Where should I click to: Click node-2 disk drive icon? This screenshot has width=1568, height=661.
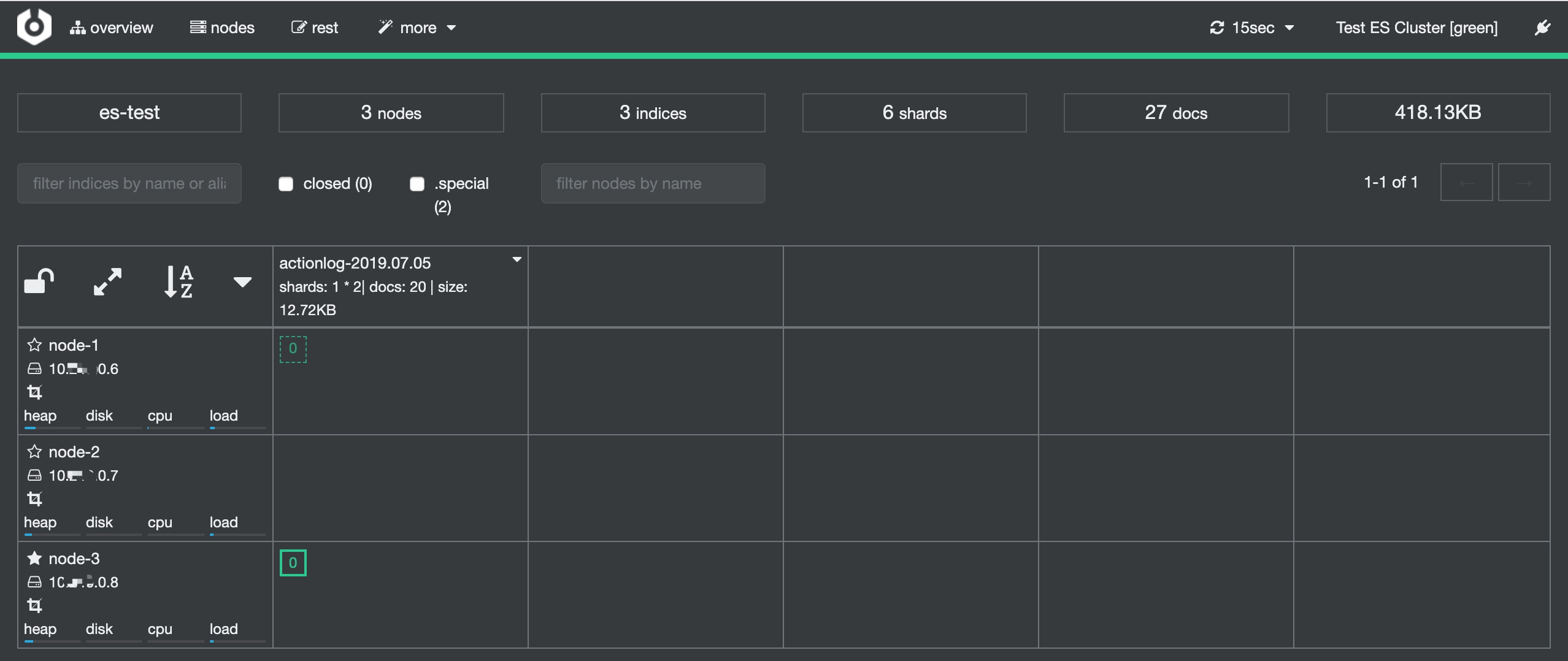click(x=34, y=475)
